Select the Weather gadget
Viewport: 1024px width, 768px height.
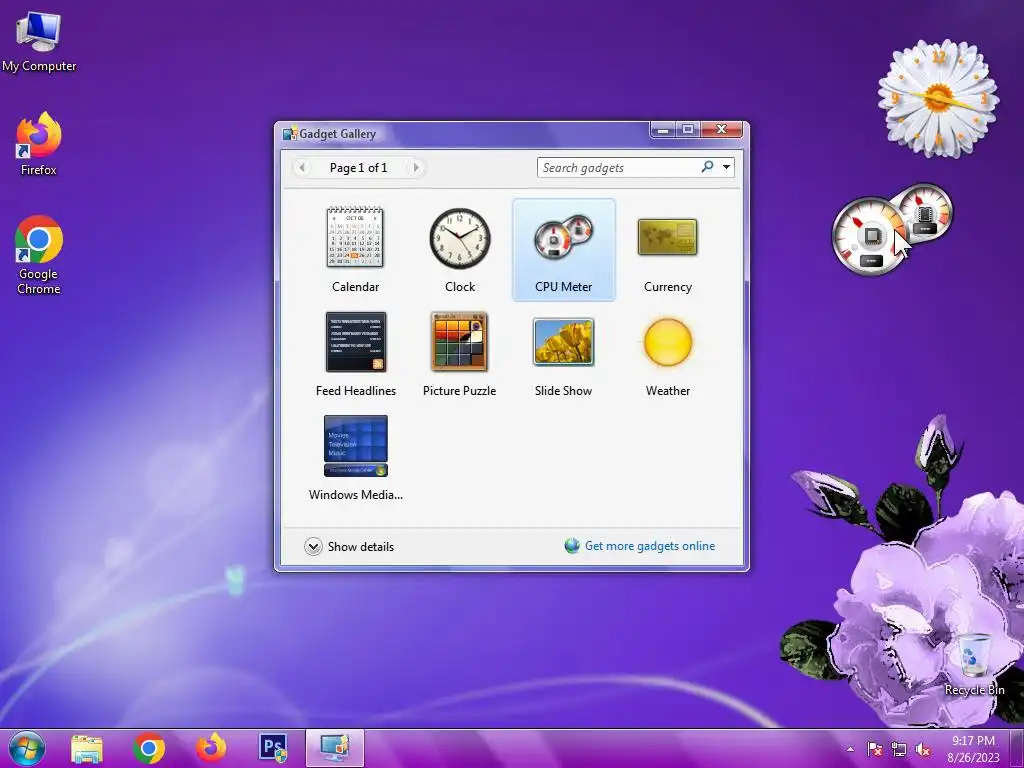pos(667,353)
